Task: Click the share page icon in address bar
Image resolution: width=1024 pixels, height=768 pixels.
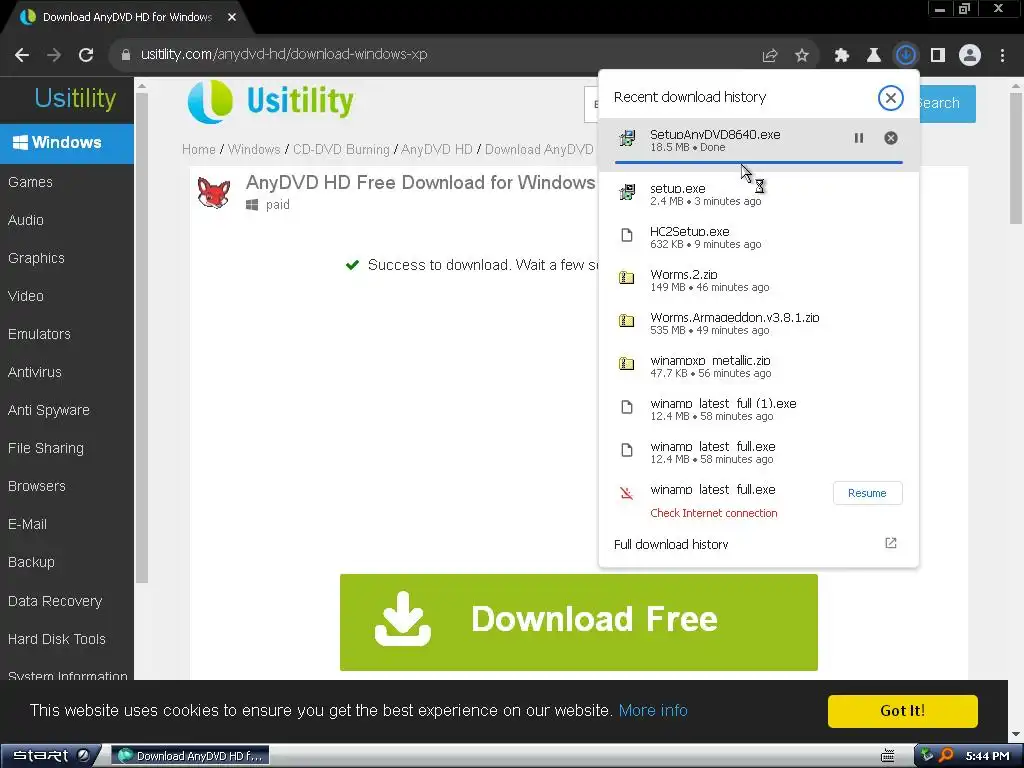Action: pyautogui.click(x=770, y=56)
